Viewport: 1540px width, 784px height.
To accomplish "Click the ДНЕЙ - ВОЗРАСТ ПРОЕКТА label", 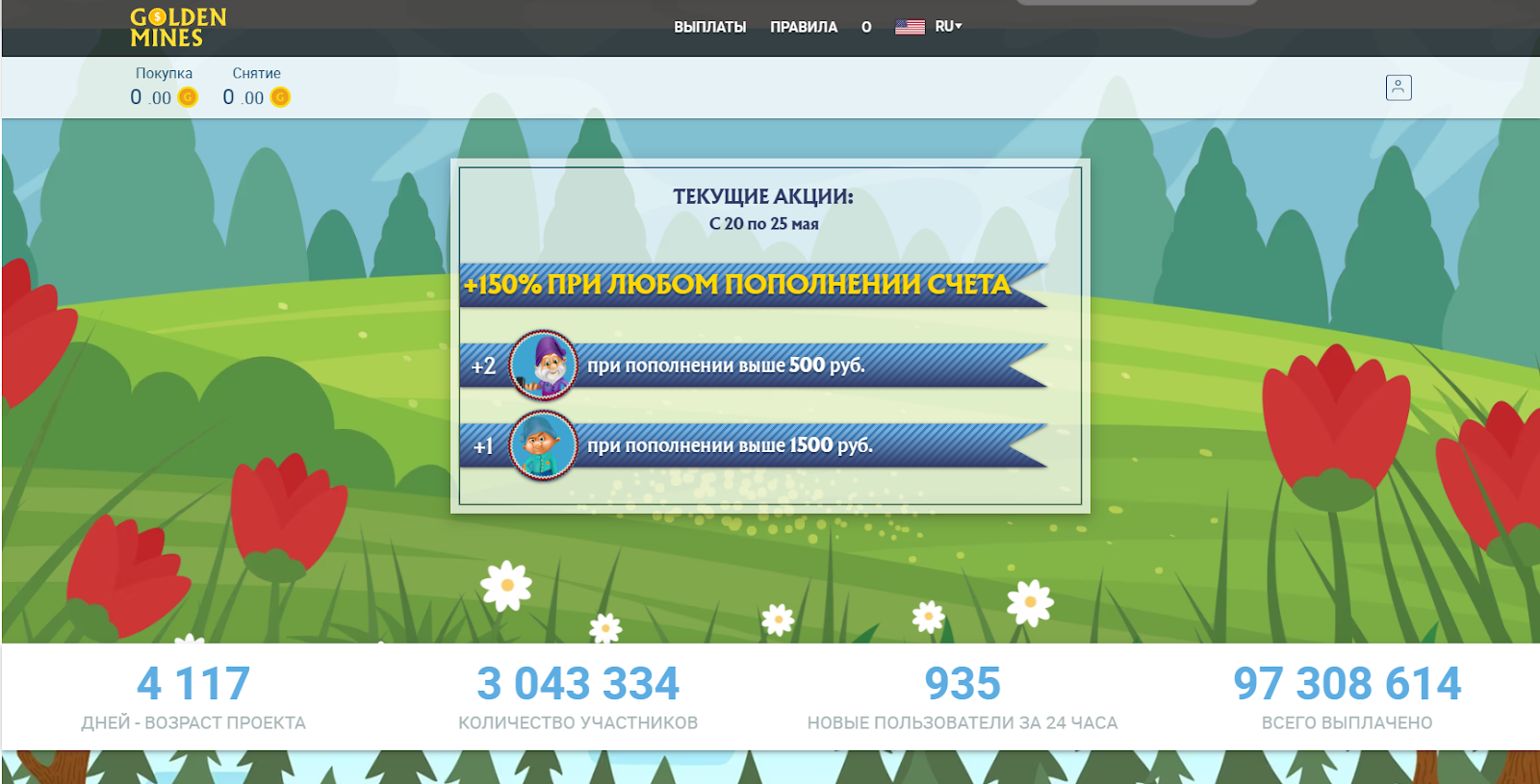I will tap(193, 722).
